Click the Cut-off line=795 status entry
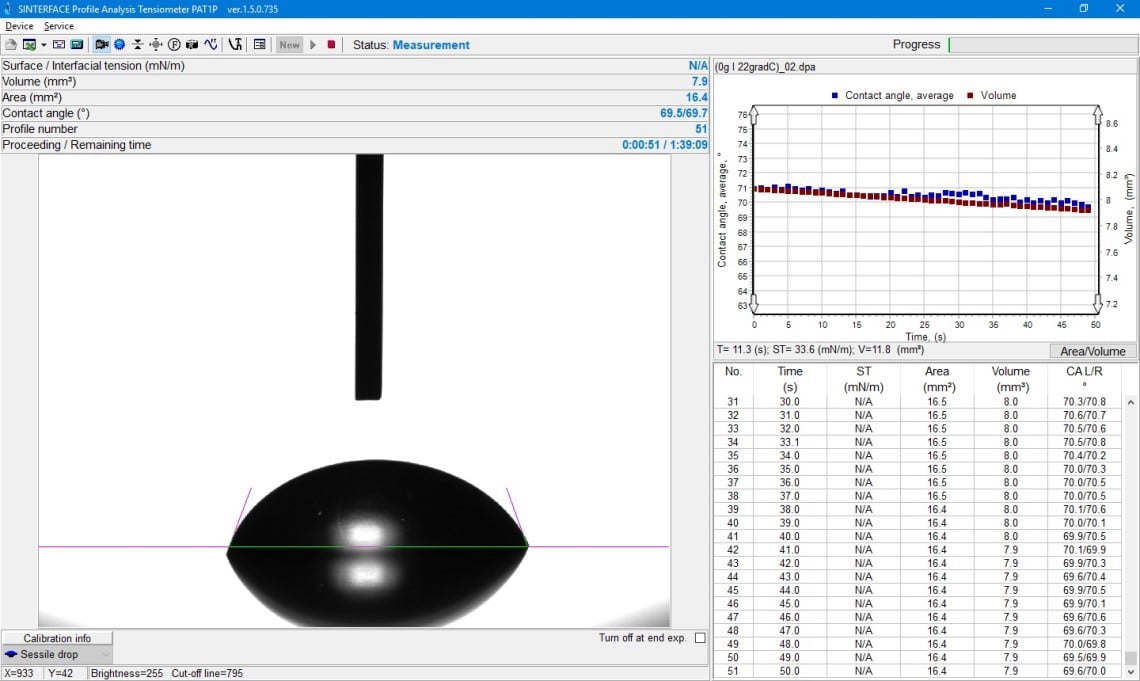 pos(207,673)
